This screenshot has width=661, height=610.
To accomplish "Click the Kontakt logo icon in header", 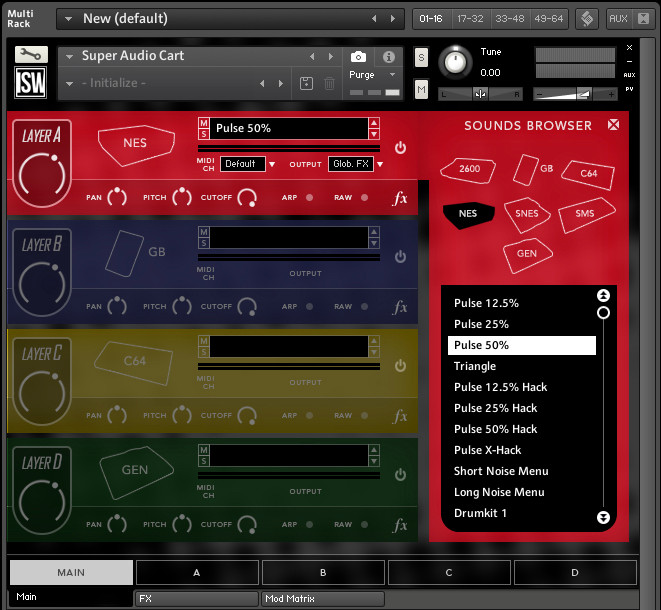I will pos(587,19).
